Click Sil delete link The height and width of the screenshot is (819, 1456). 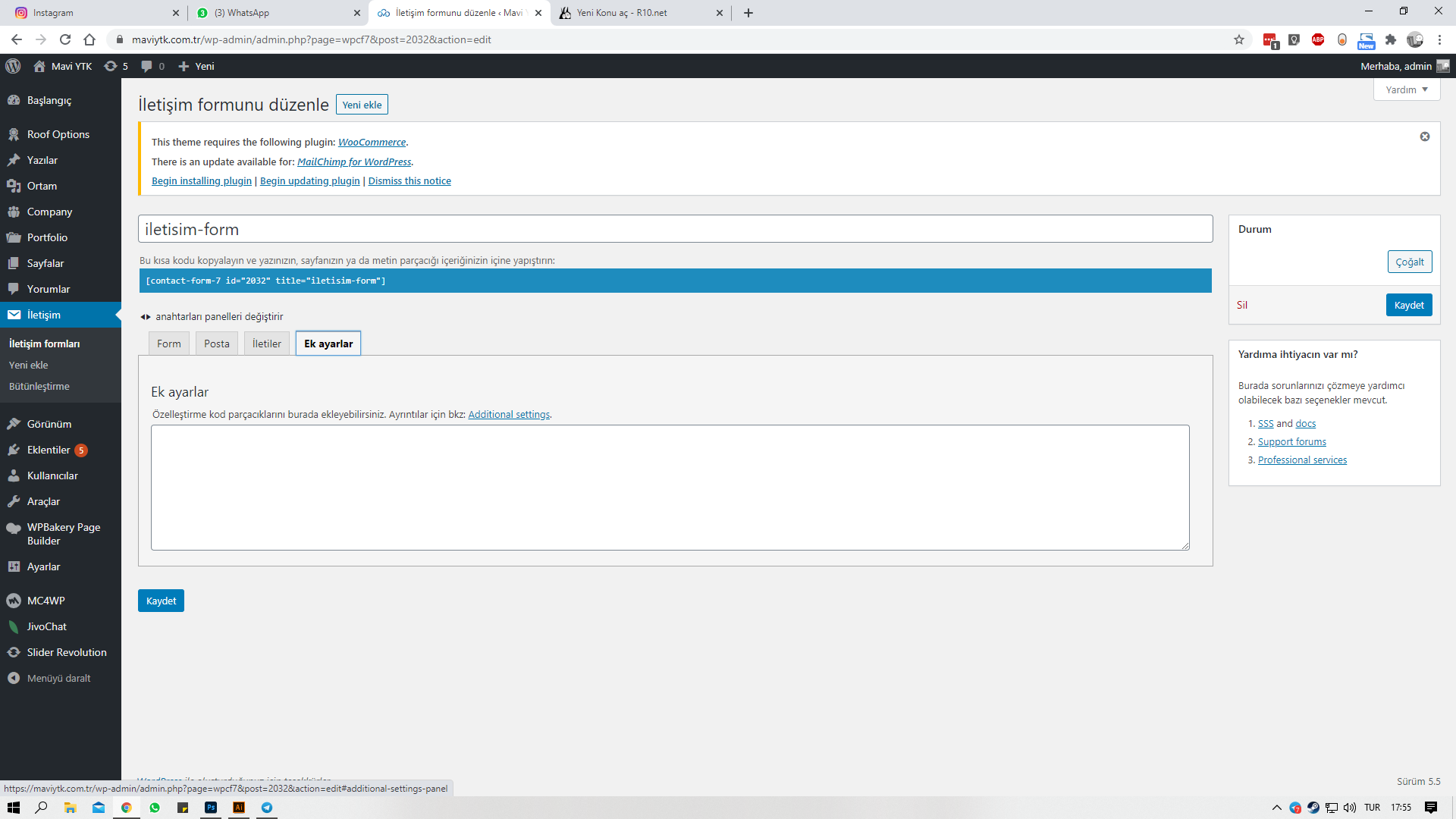click(1242, 305)
